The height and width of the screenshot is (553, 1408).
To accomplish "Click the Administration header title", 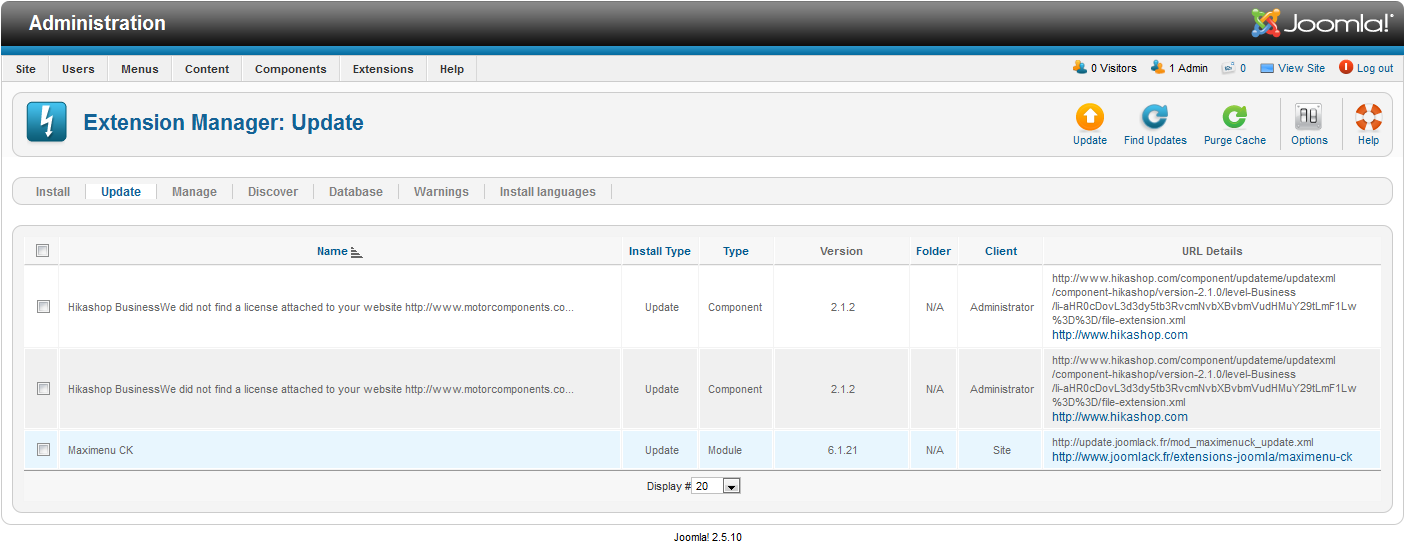I will pos(97,23).
